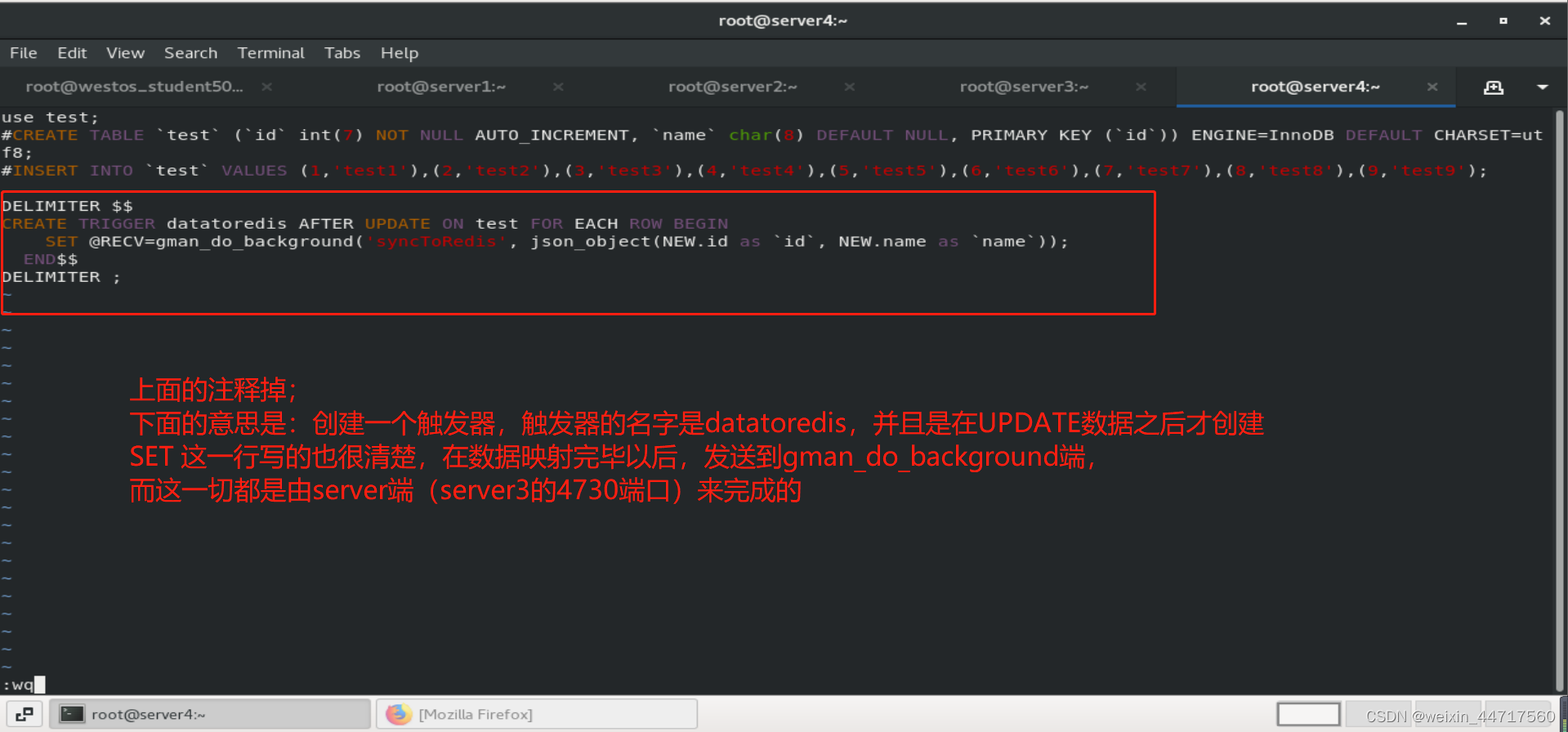The width and height of the screenshot is (1568, 732).
Task: Click the commented '#INSERT INTO' line
Action: click(x=744, y=171)
